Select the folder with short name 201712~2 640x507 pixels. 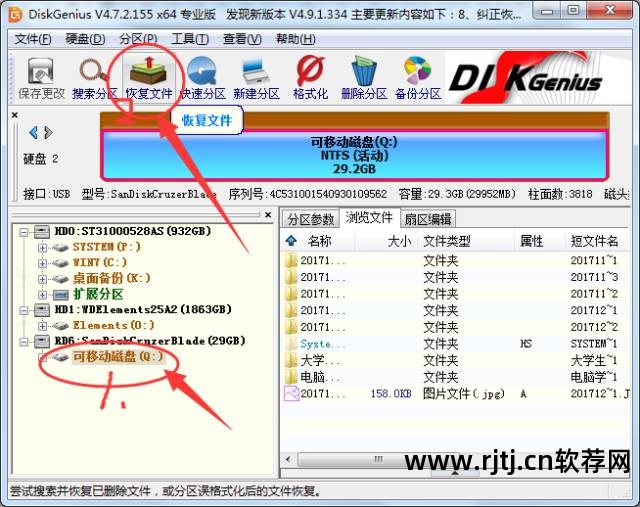456,327
